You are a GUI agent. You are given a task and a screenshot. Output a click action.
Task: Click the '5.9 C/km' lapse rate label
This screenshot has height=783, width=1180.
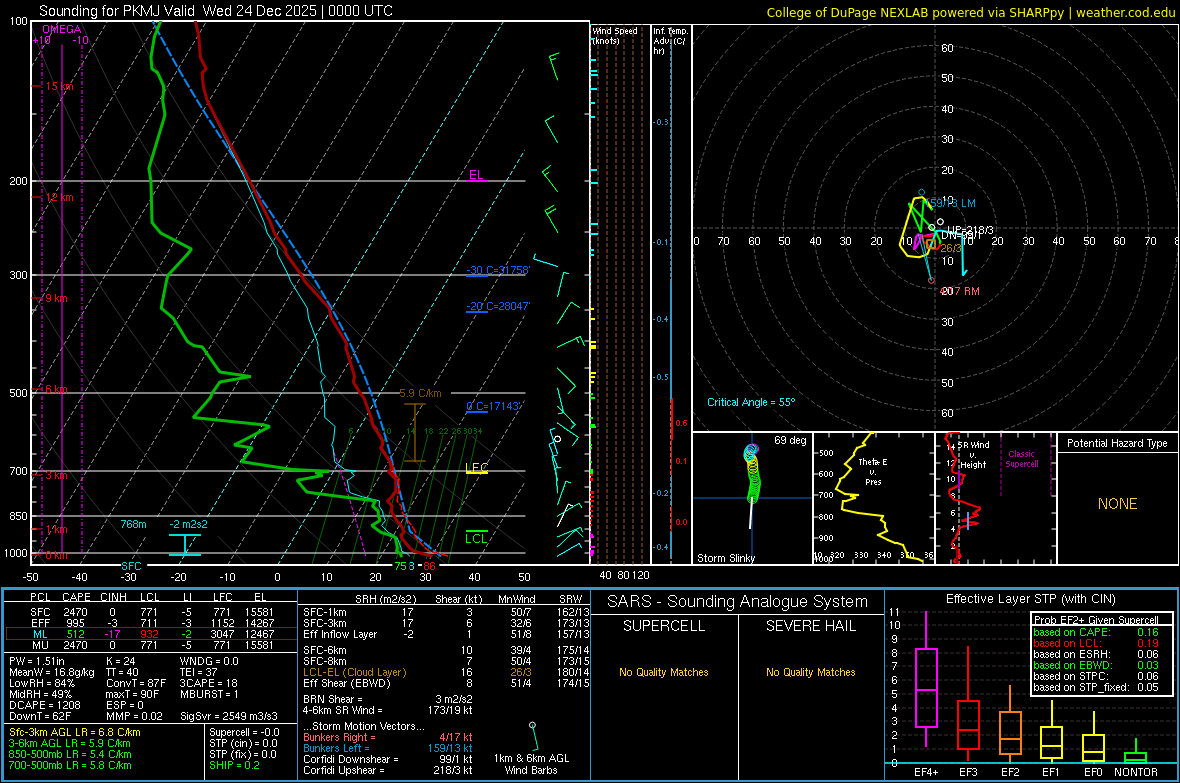pos(420,393)
